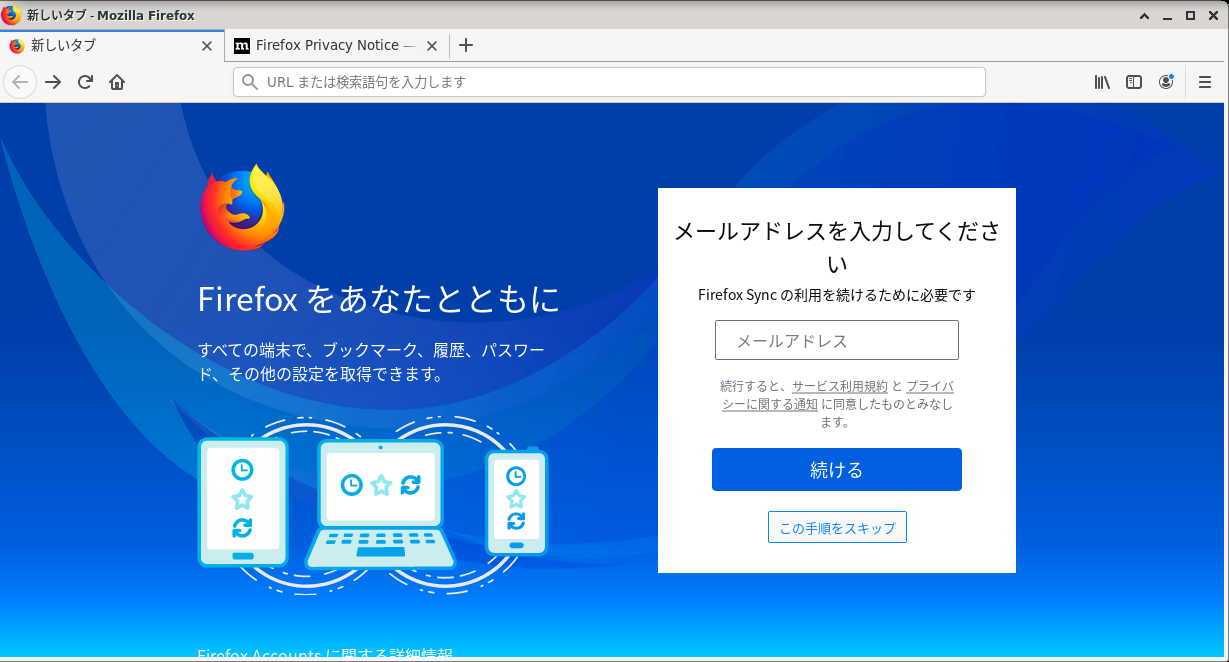Minimize the Firefox window
Image resolution: width=1229 pixels, height=662 pixels.
coord(1167,15)
